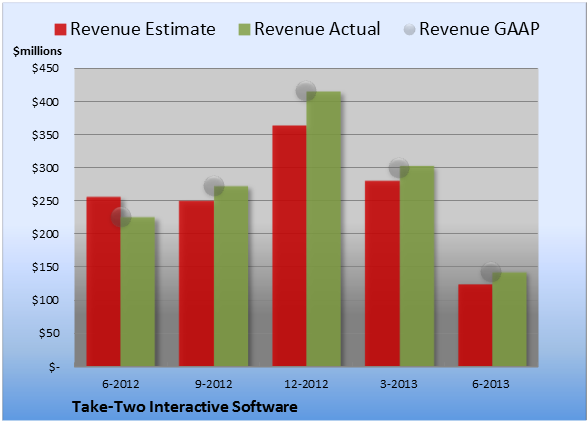Click the $300 axis value
588x422 pixels.
(45, 168)
